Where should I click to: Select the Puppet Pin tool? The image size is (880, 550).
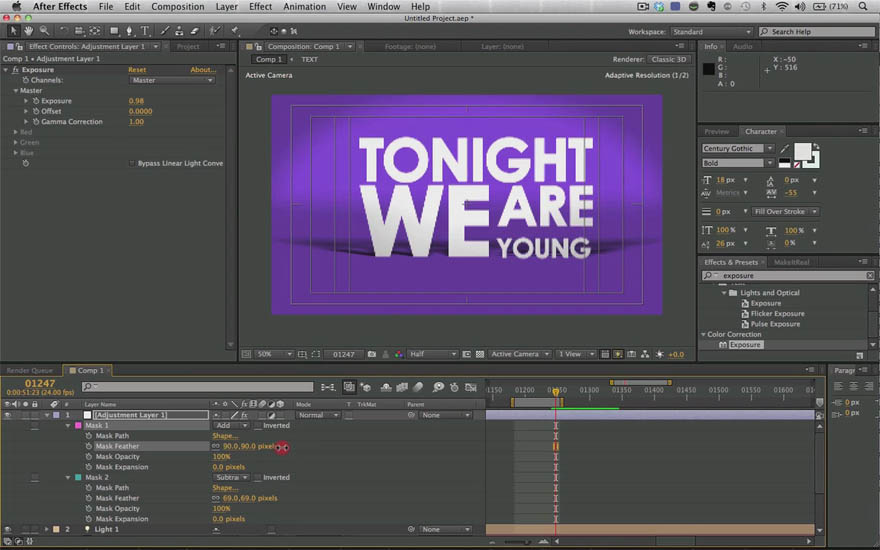[x=235, y=31]
